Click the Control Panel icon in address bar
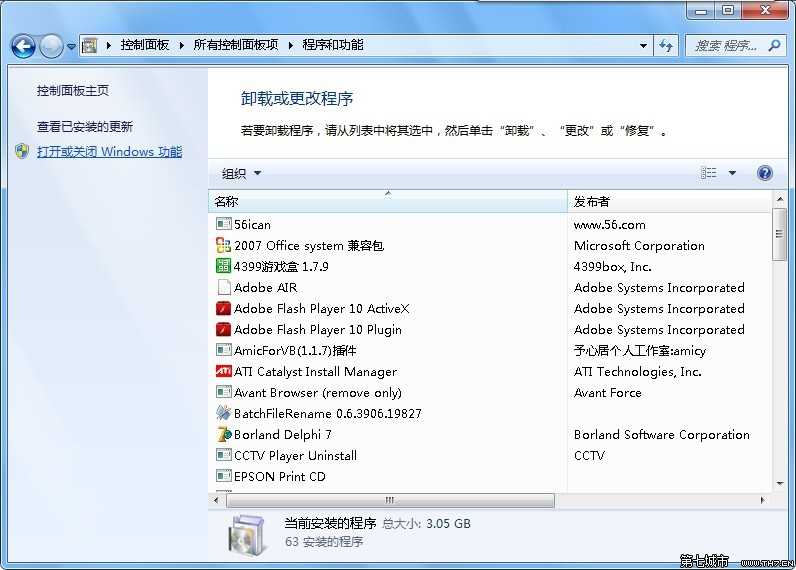This screenshot has height=570, width=796. 89,46
